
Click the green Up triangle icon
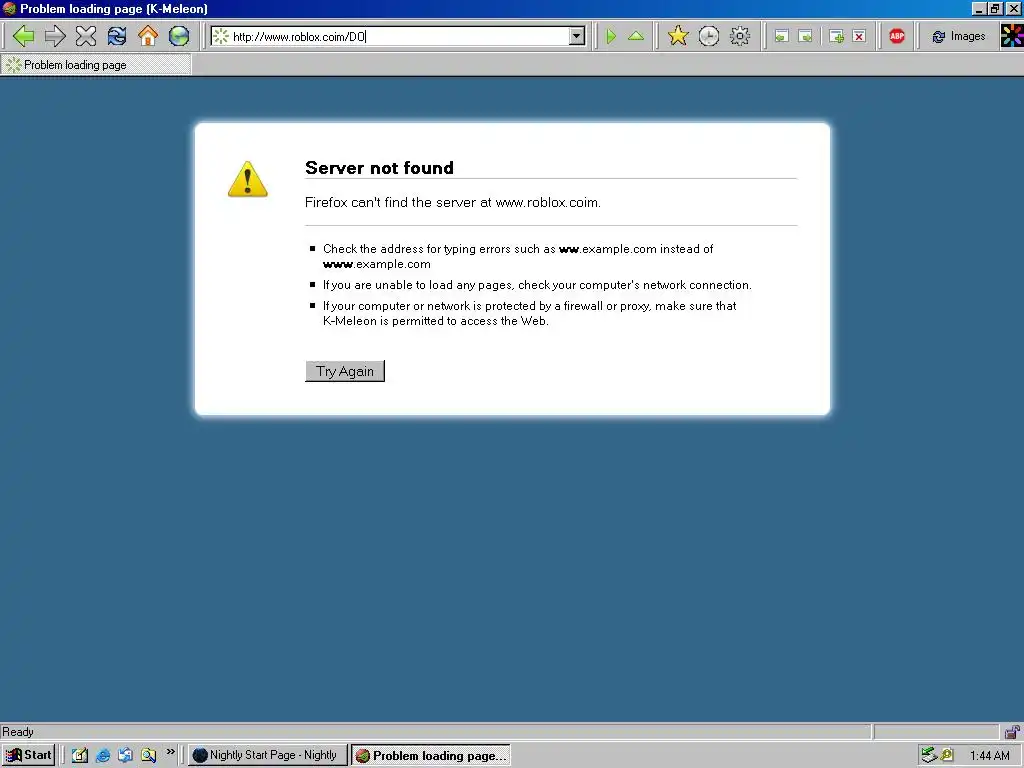[x=636, y=37]
